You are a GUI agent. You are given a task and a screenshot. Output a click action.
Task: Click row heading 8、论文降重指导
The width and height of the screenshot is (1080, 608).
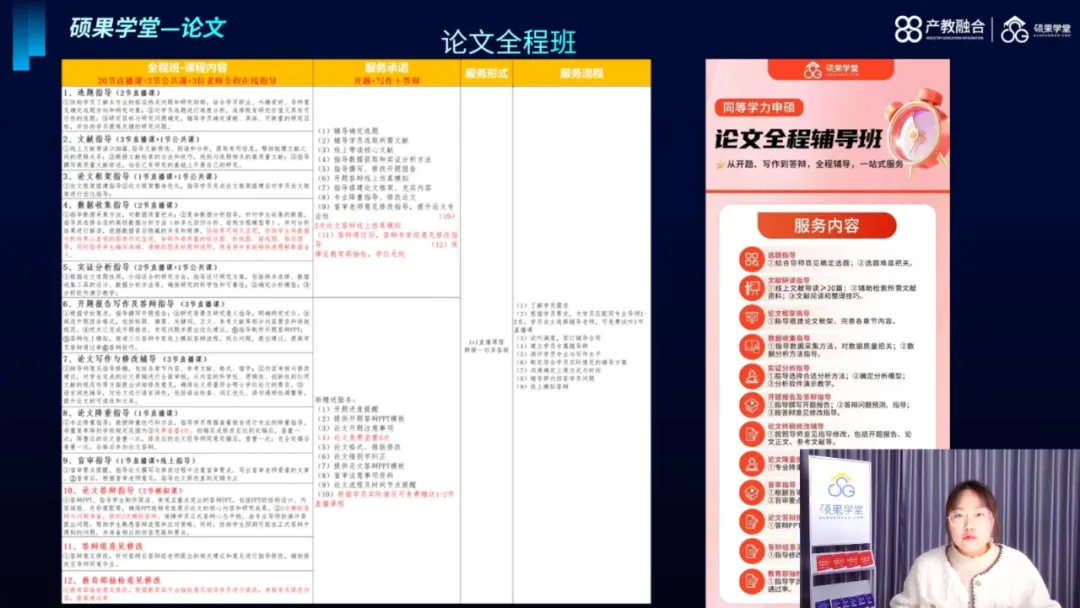121,413
